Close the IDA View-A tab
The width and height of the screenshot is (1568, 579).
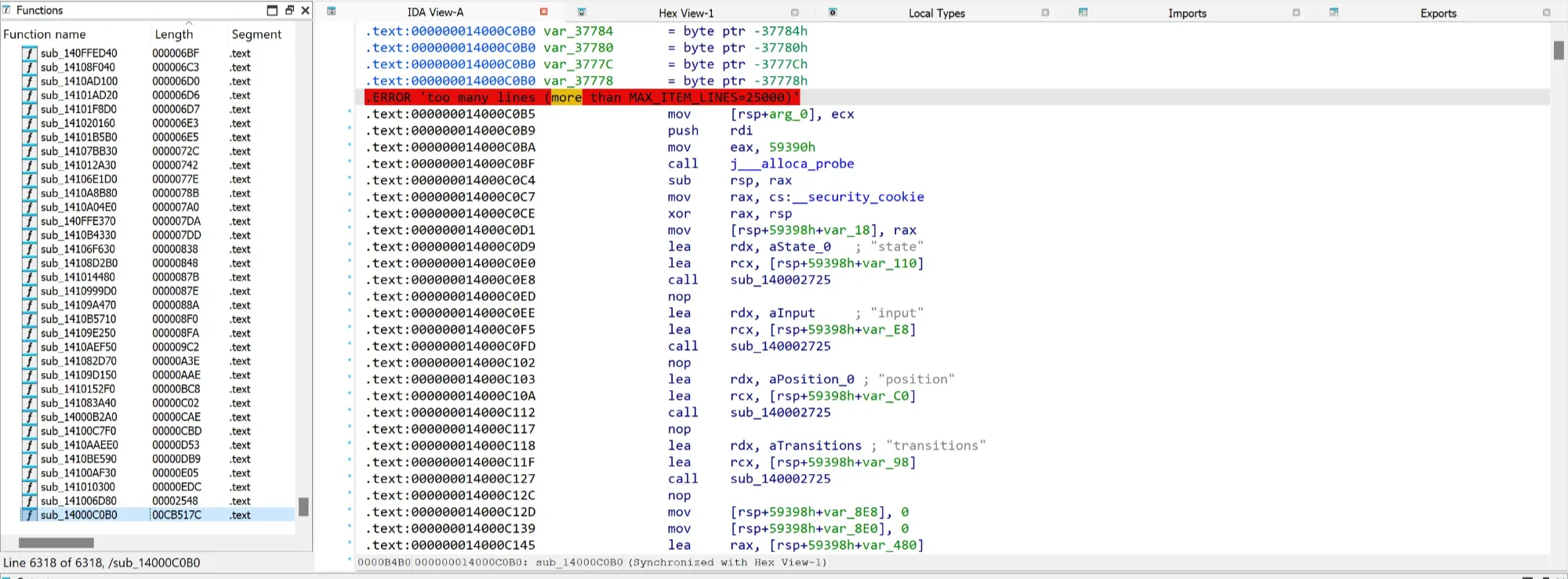(543, 13)
